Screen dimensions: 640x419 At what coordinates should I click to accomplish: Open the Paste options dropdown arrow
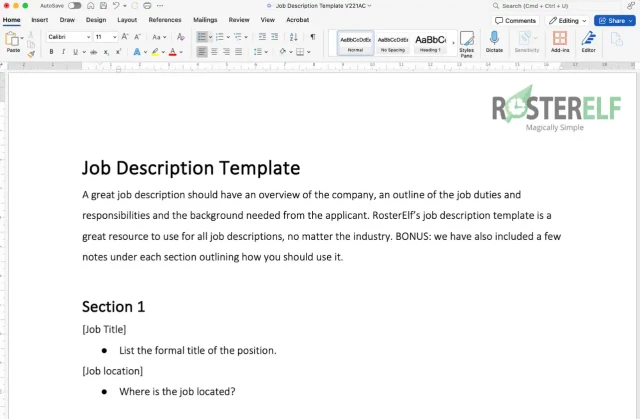22,38
